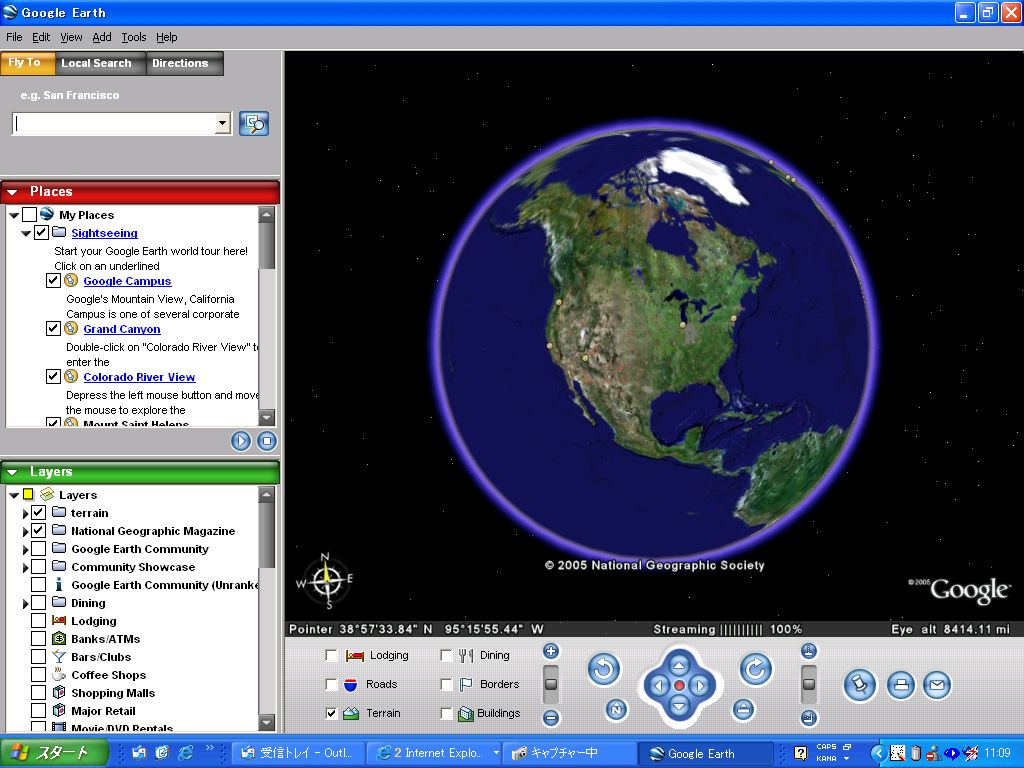Pan the globe right with the arrow

point(700,686)
